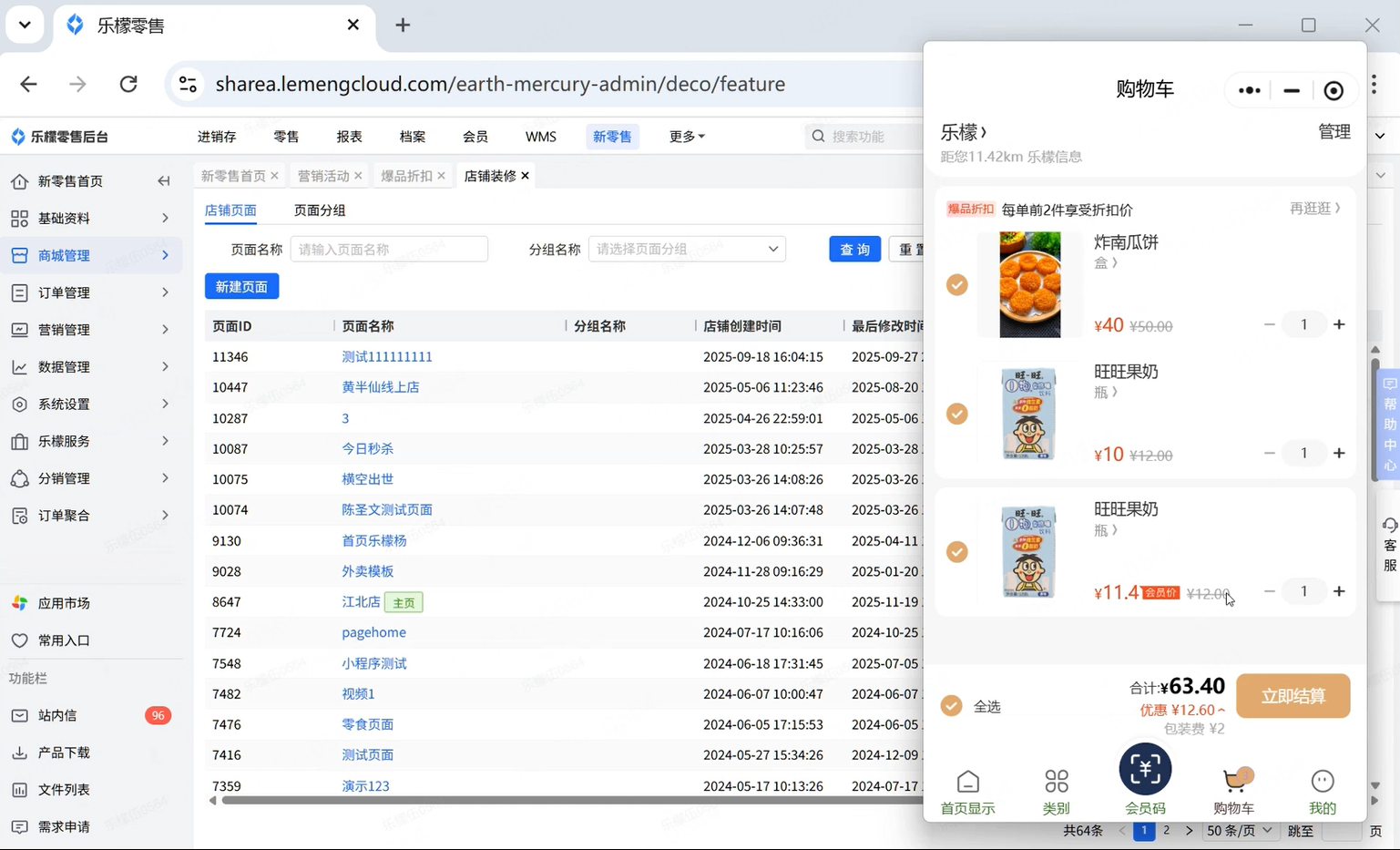Collapse the sidebar with the arrow icon
1400x850 pixels.
tap(164, 181)
